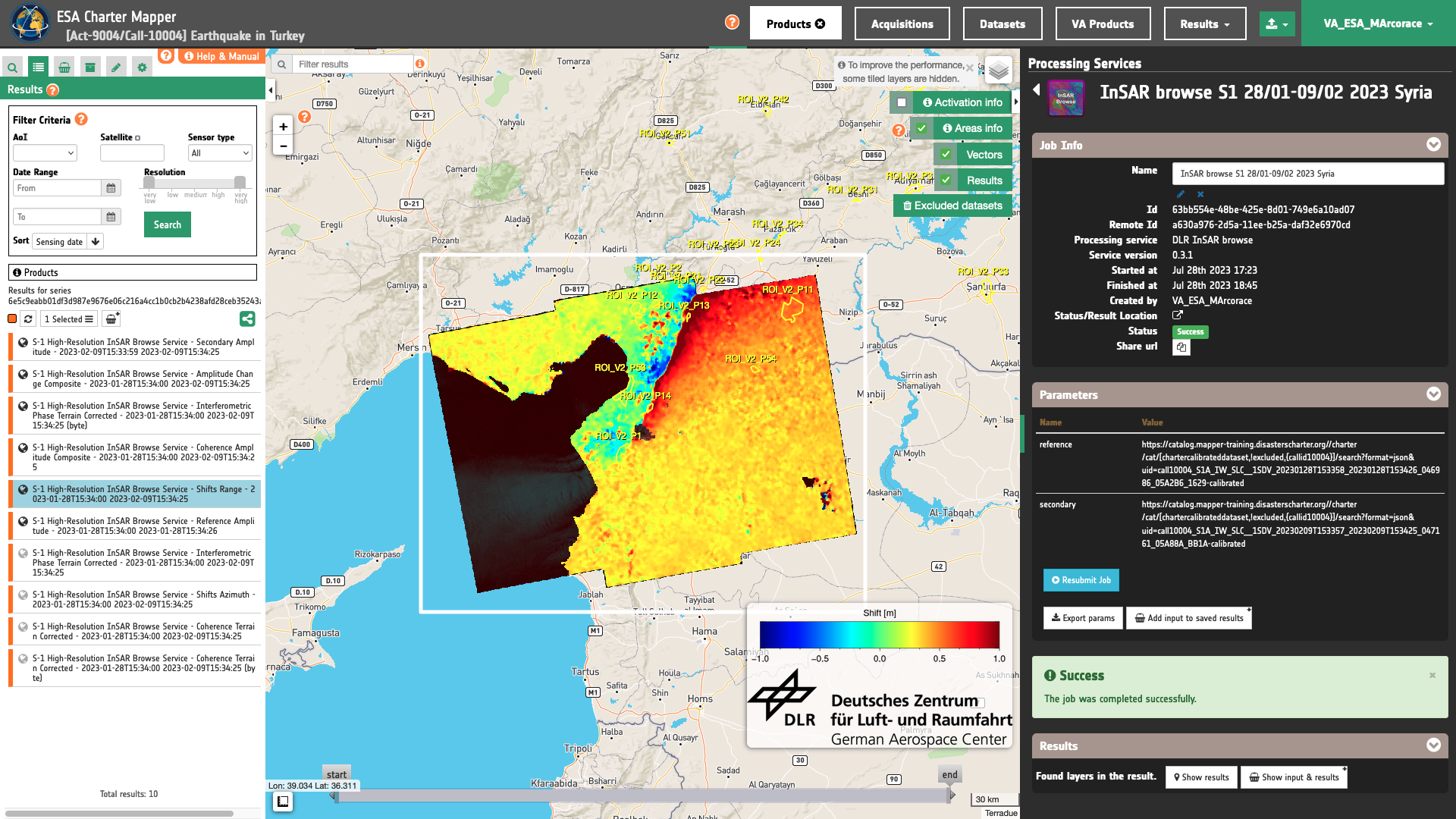1456x819 pixels.
Task: Enable the Activation info layer checkbox
Action: [x=902, y=102]
